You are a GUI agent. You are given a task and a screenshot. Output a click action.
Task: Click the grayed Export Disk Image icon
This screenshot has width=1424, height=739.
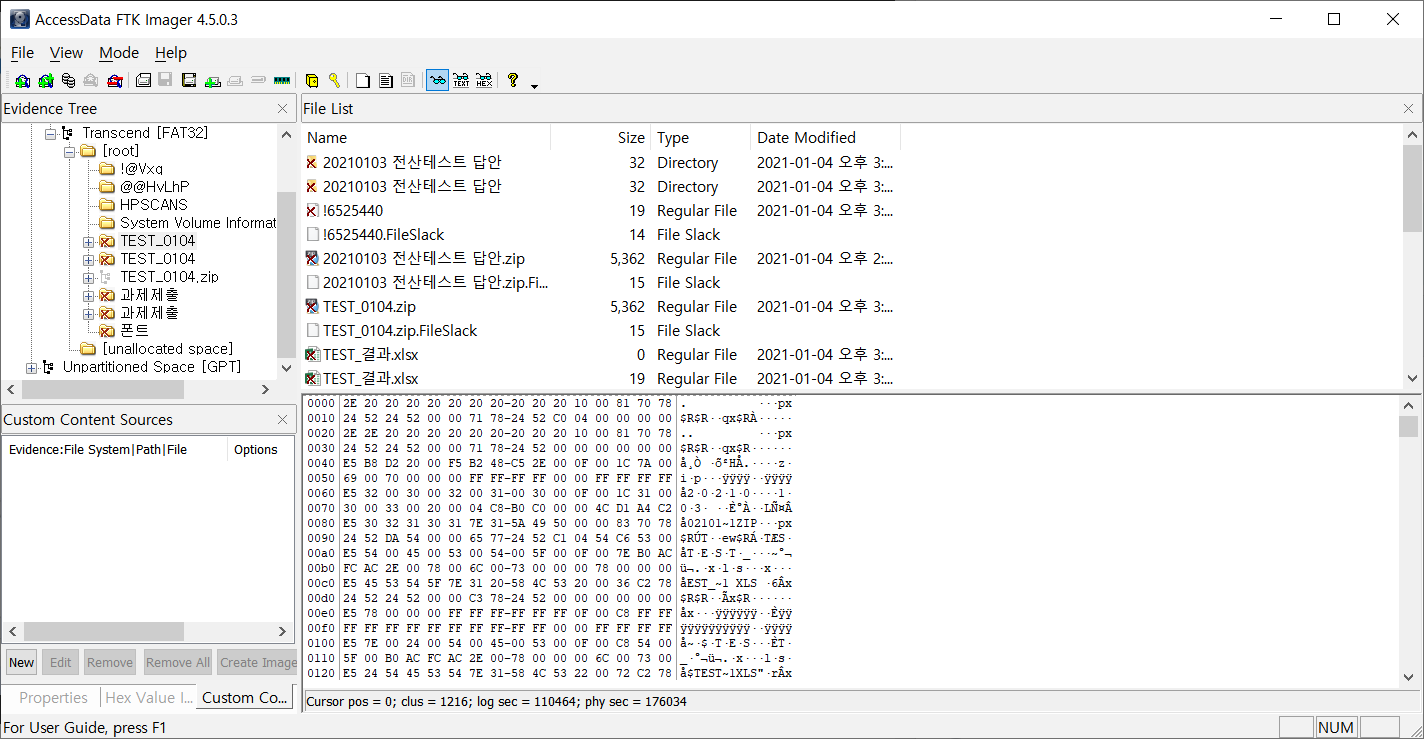(x=166, y=81)
